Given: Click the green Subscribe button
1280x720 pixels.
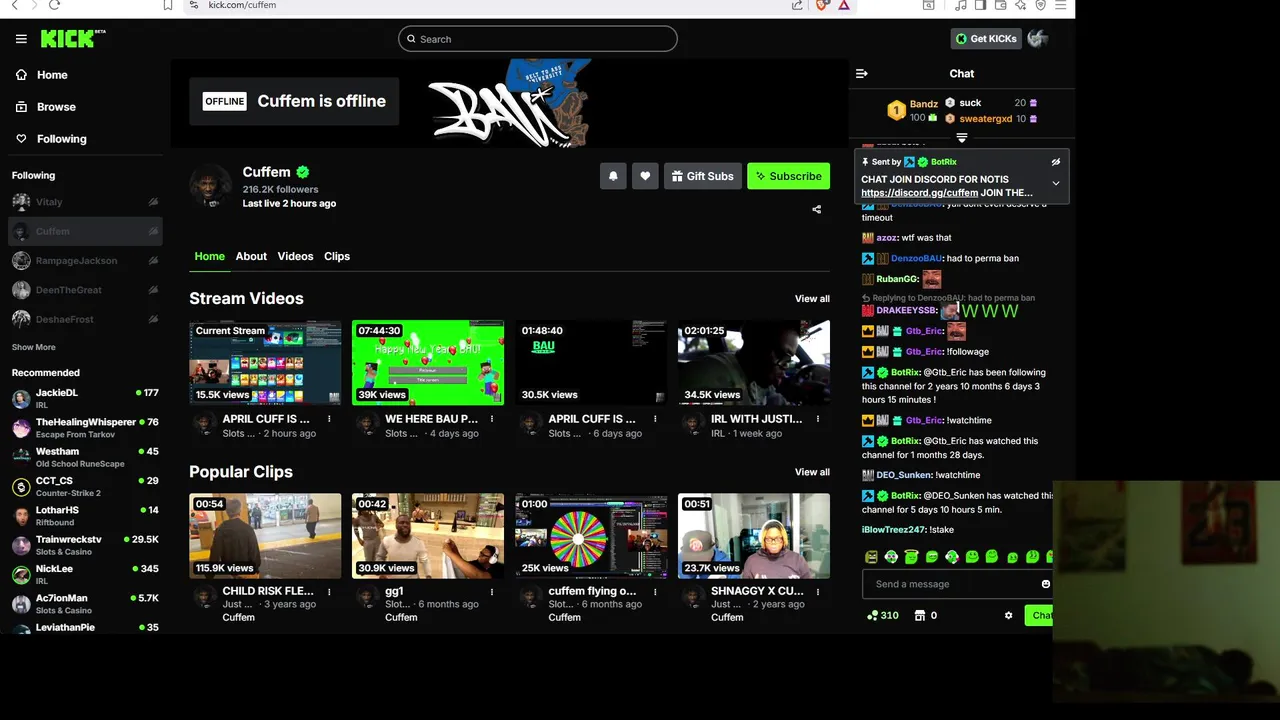Looking at the screenshot, I should click(788, 176).
